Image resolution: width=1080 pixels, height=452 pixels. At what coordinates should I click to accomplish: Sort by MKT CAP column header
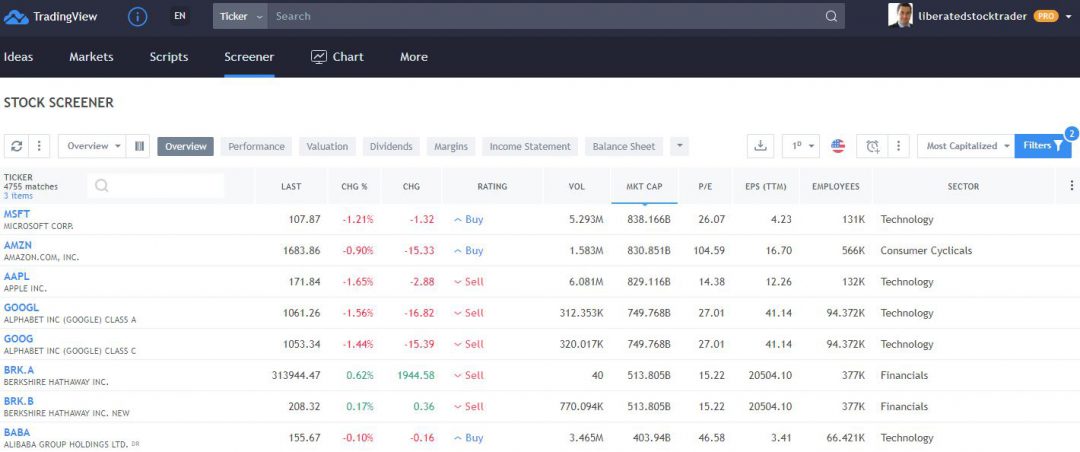tap(644, 186)
